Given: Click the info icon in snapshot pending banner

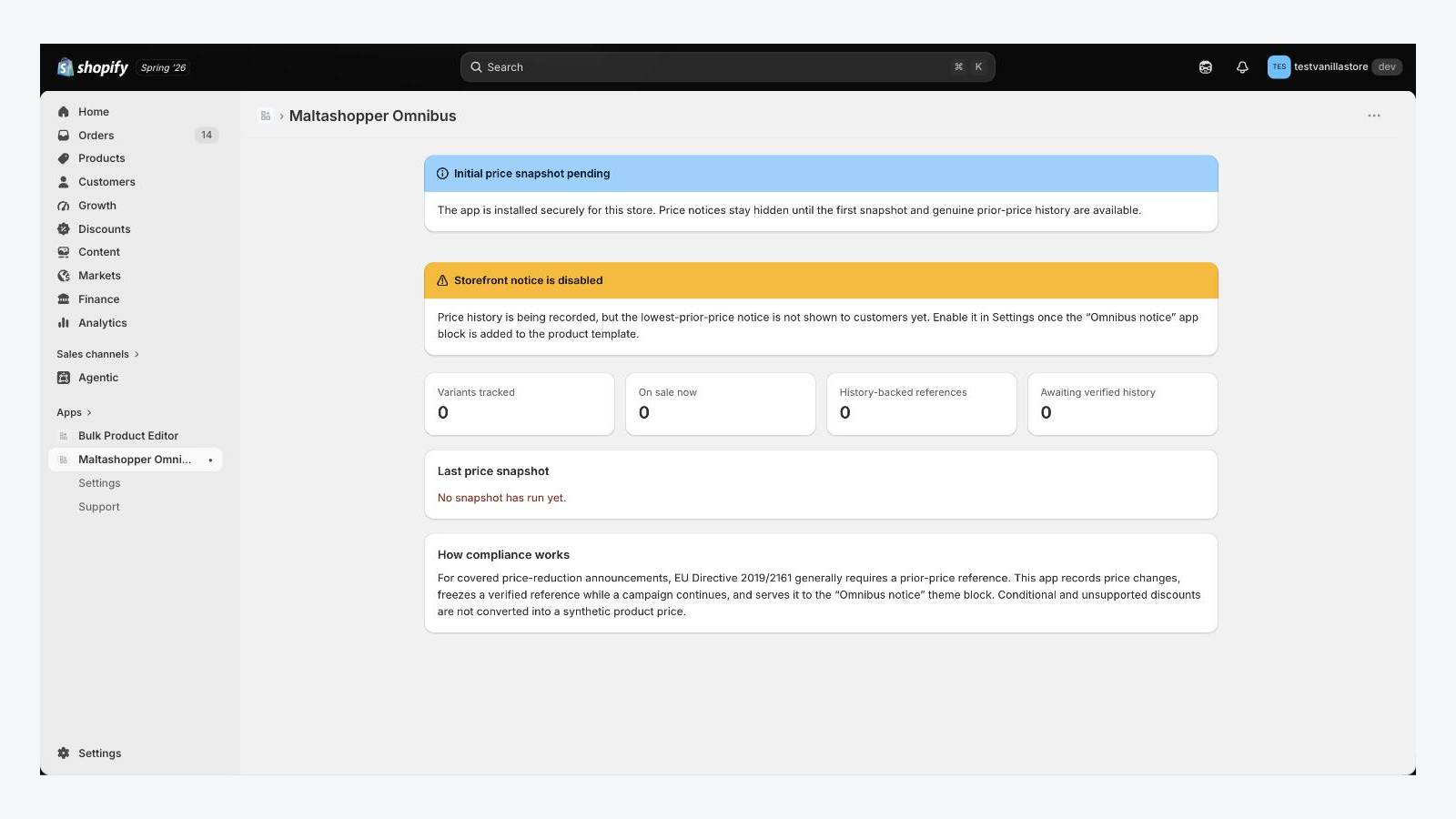Looking at the screenshot, I should 442,174.
